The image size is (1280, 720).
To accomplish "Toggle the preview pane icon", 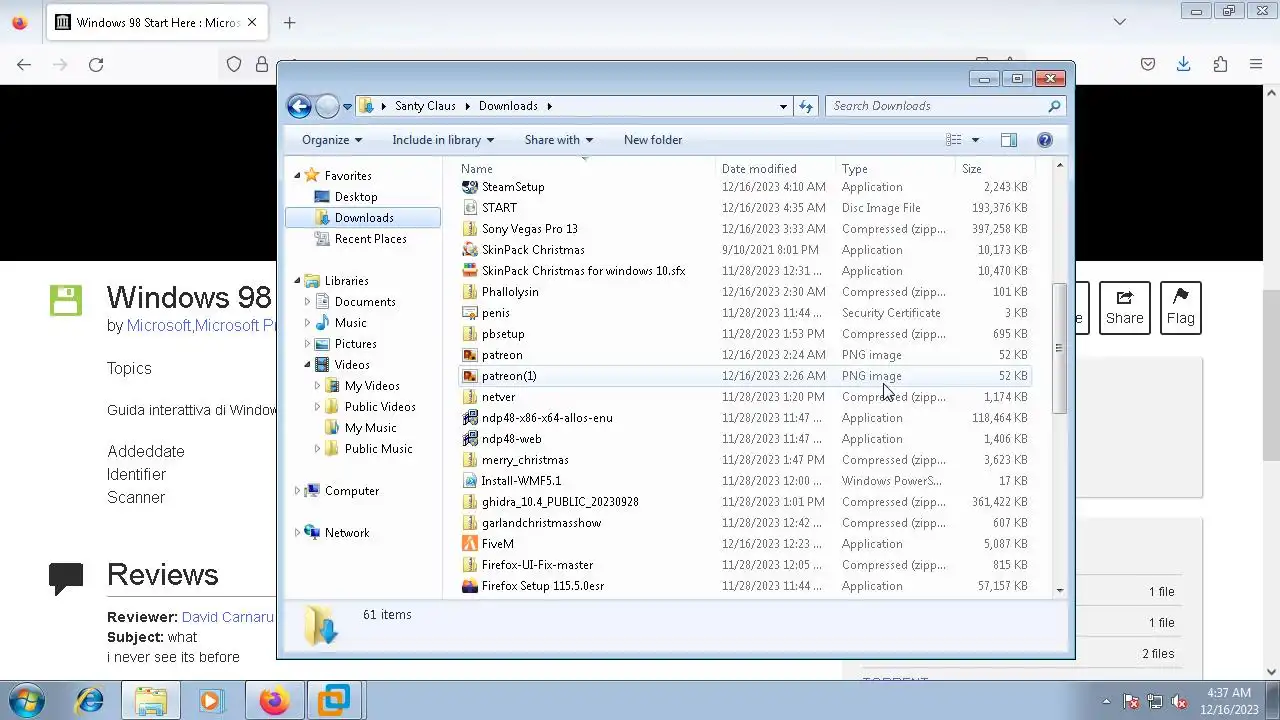I will (1009, 140).
